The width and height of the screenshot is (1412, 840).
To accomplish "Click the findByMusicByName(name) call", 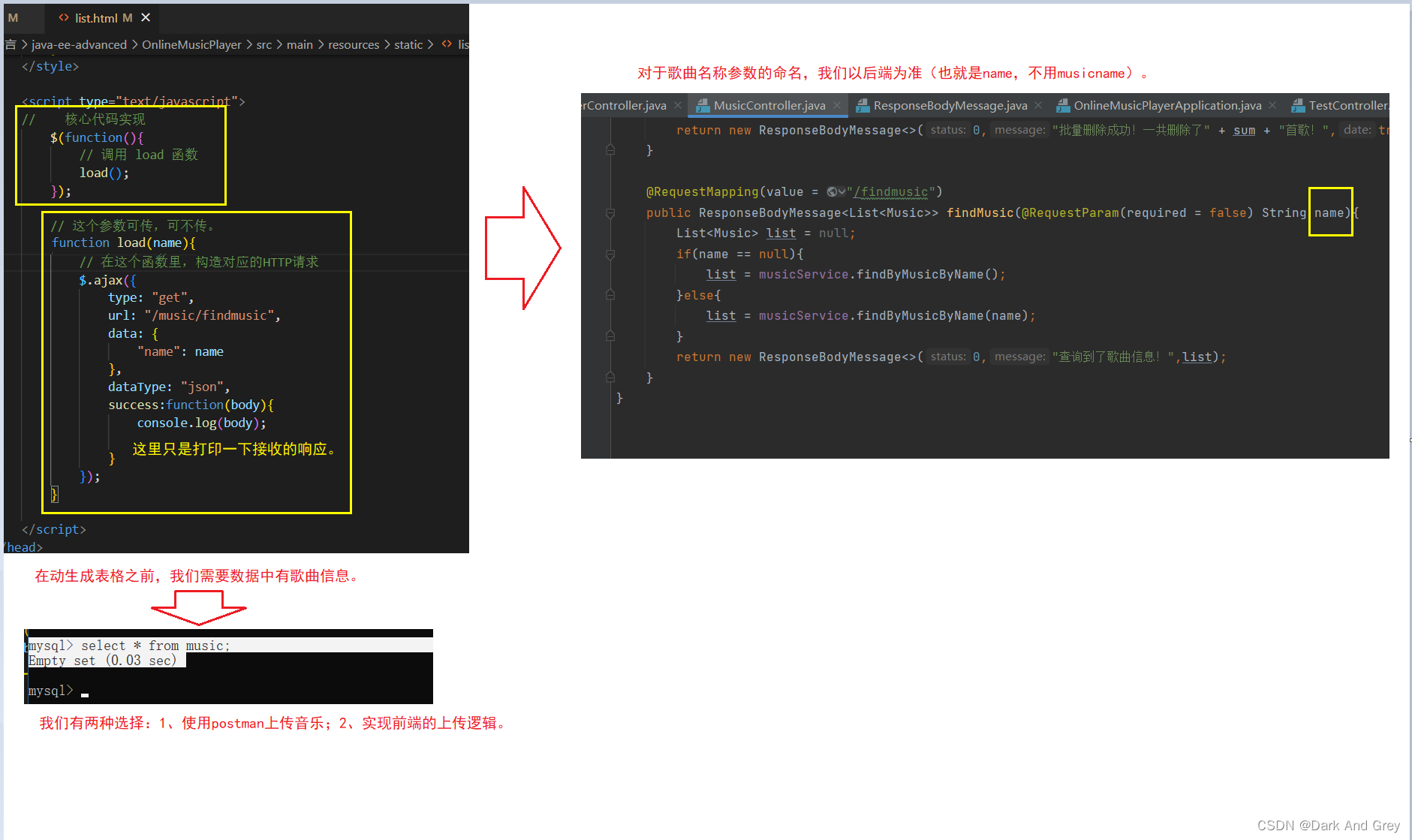I will pyautogui.click(x=942, y=316).
